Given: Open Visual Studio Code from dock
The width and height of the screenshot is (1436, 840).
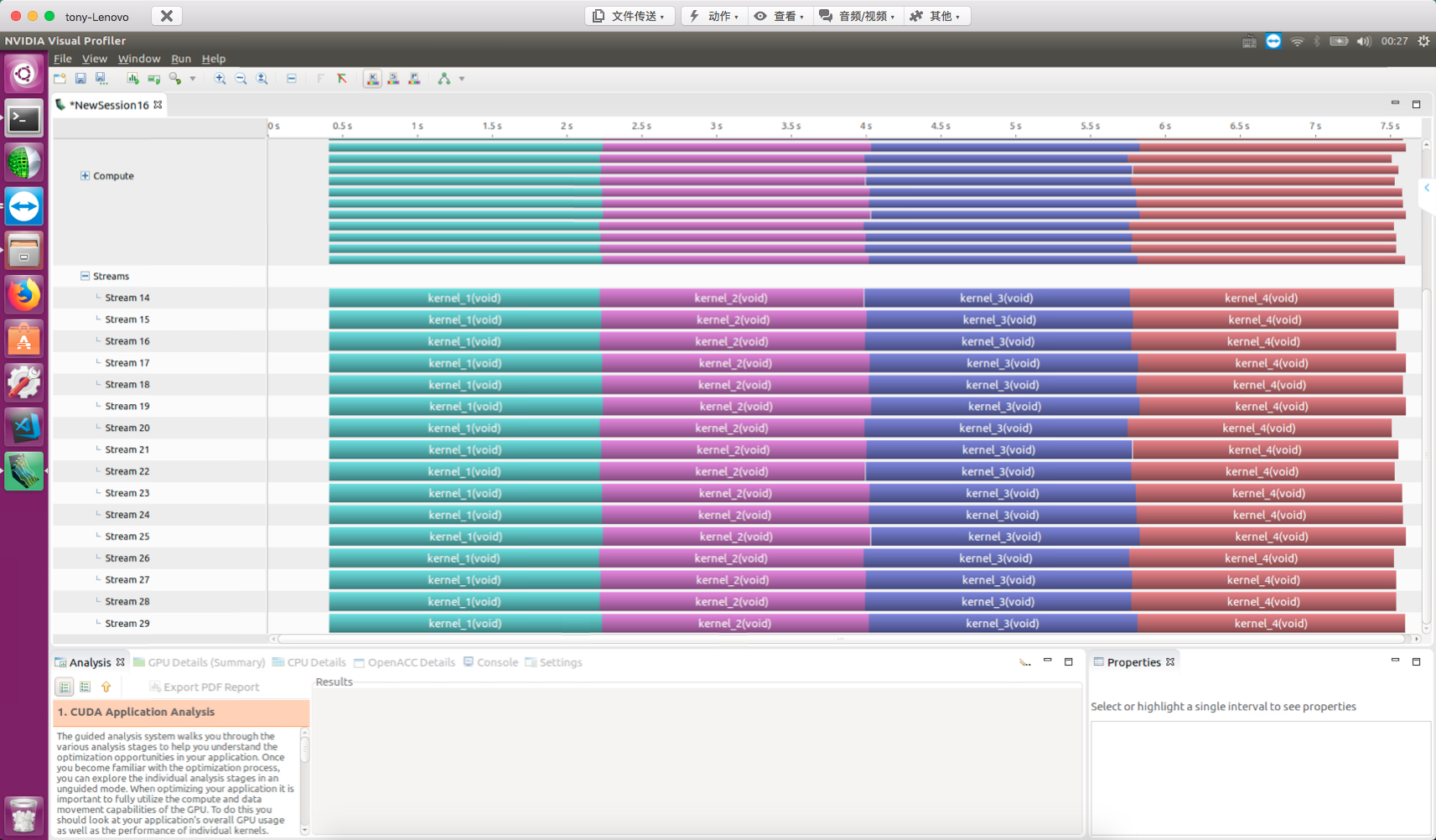Looking at the screenshot, I should [23, 427].
